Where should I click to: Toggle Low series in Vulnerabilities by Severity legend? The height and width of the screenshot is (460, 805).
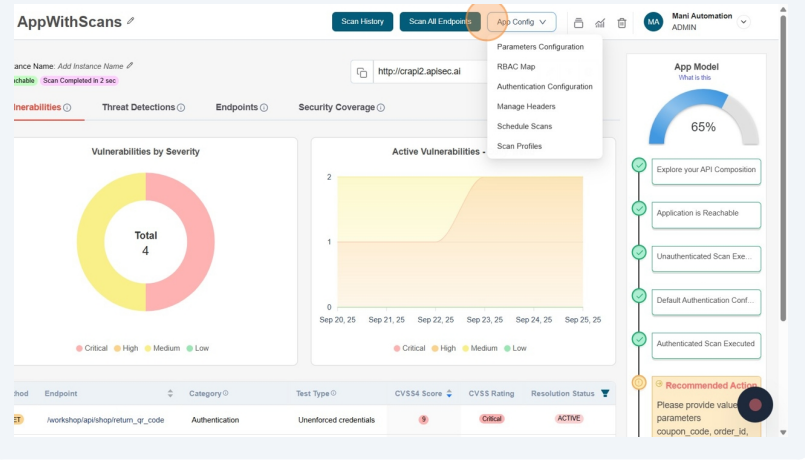click(196, 348)
